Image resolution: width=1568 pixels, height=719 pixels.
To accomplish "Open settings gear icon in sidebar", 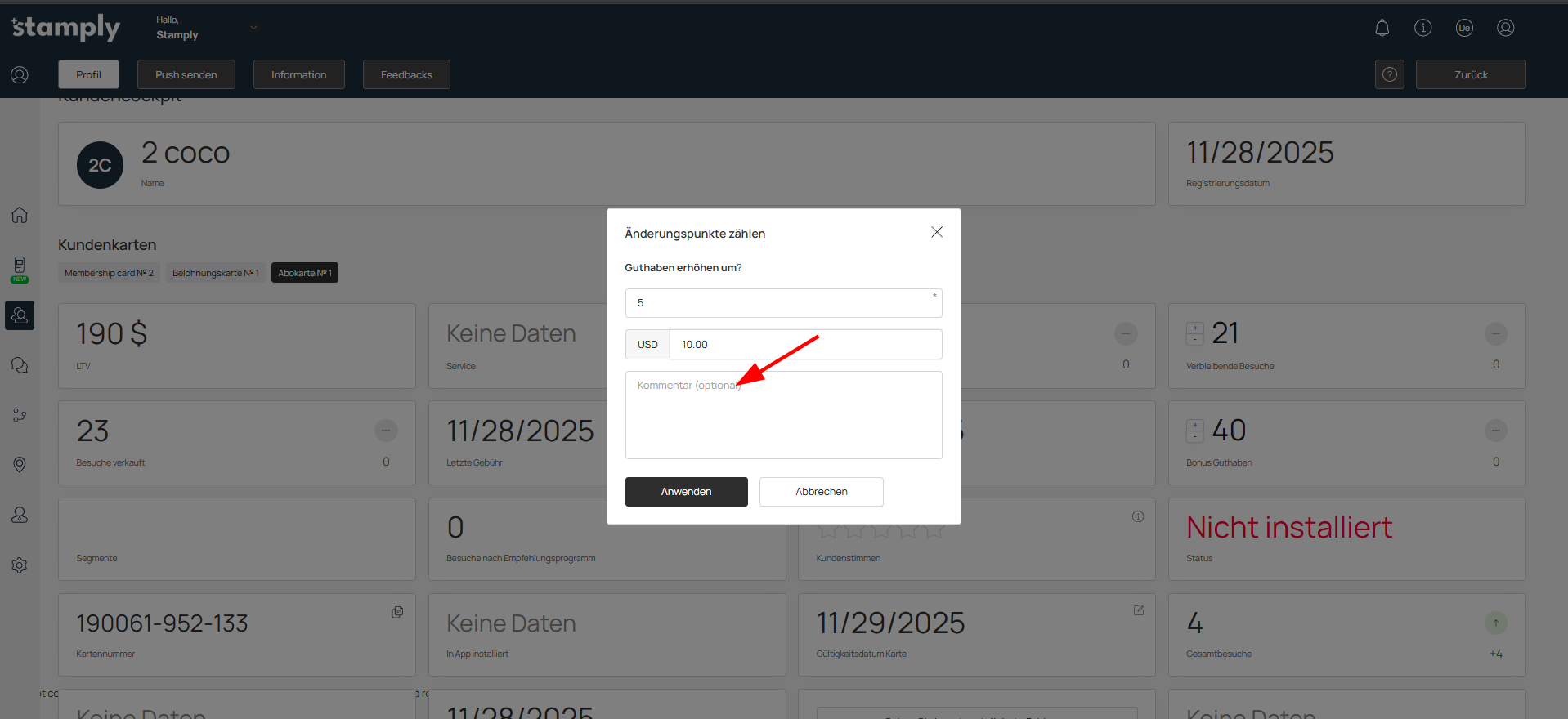I will point(20,565).
